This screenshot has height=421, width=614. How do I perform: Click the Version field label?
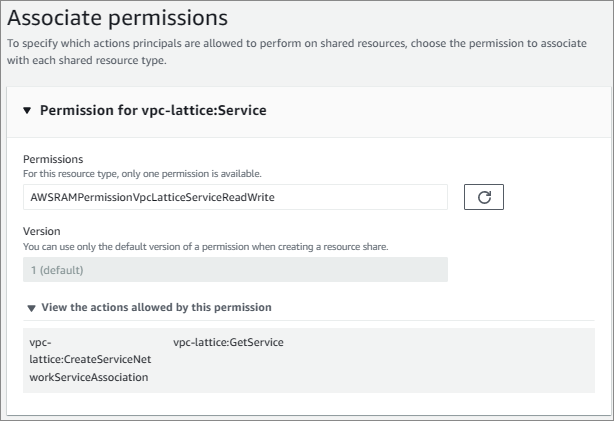point(42,230)
